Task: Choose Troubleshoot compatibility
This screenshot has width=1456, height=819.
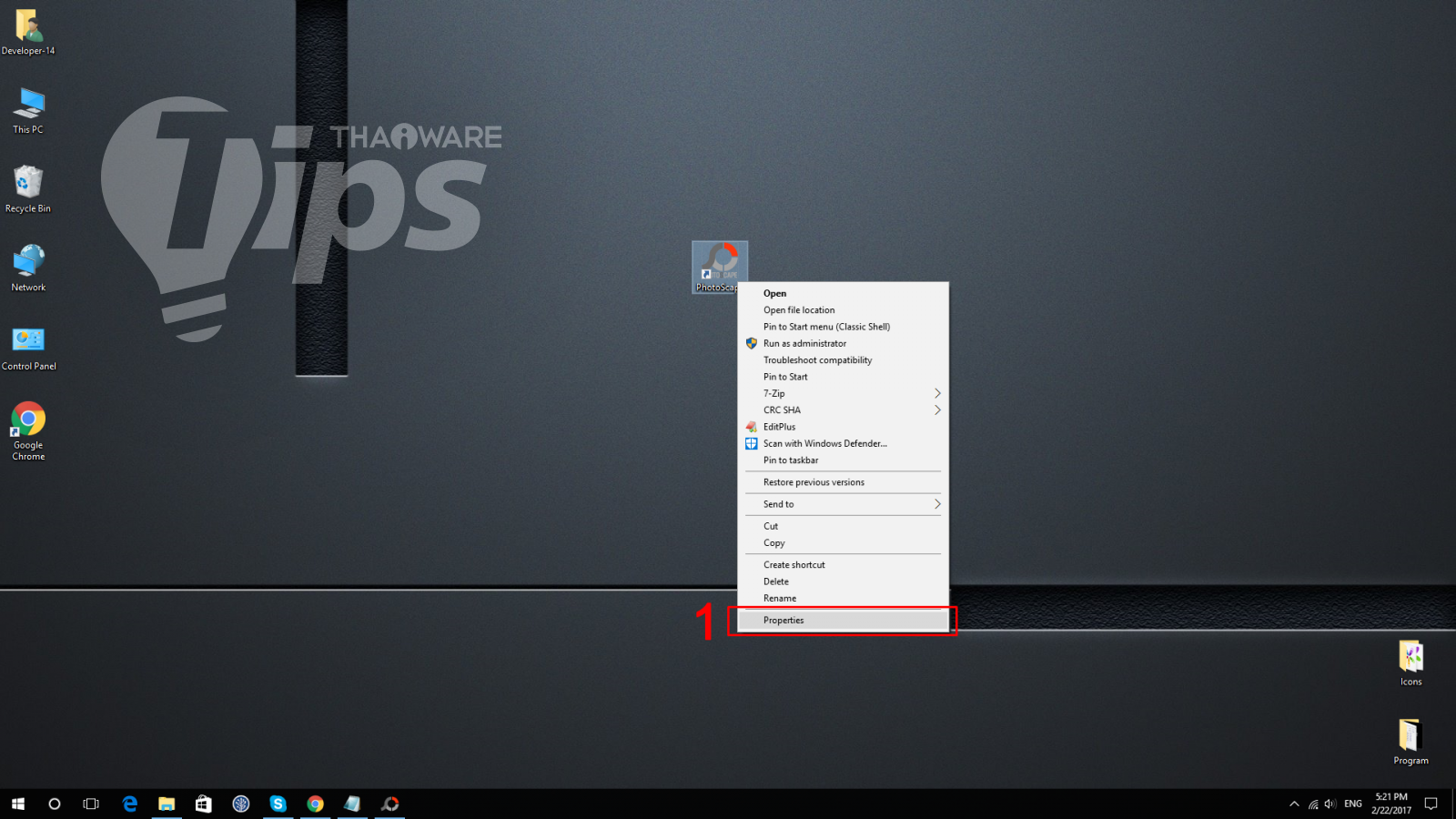Action: click(843, 360)
